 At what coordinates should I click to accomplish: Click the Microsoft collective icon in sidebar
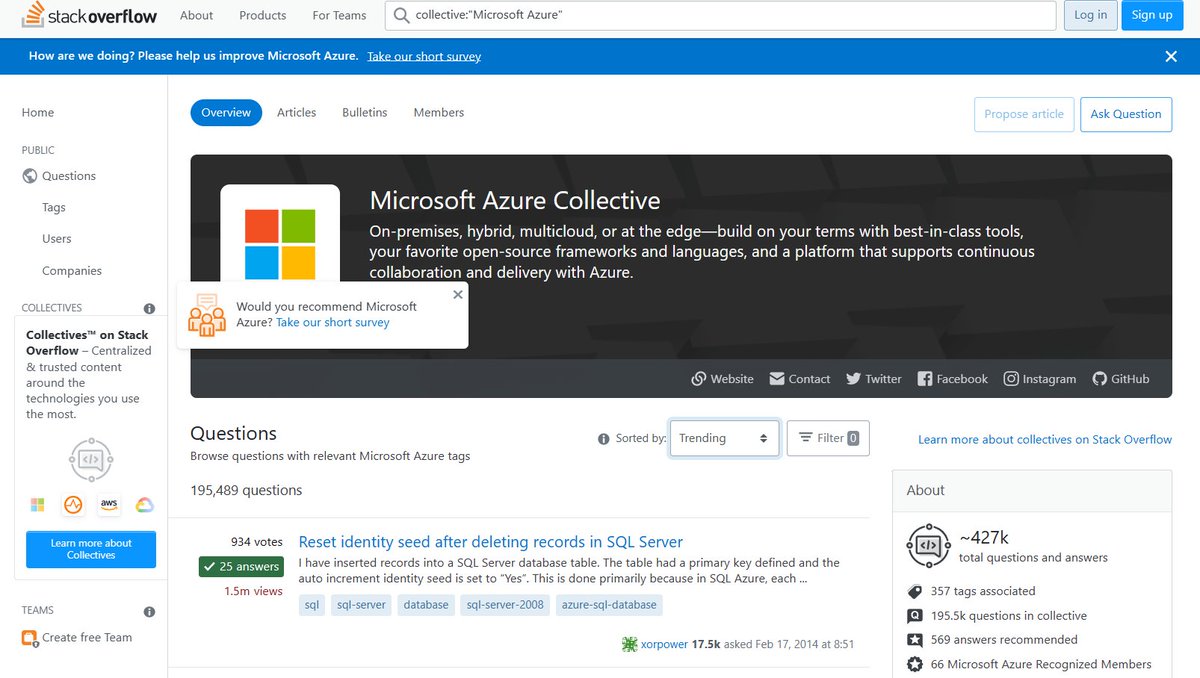38,504
